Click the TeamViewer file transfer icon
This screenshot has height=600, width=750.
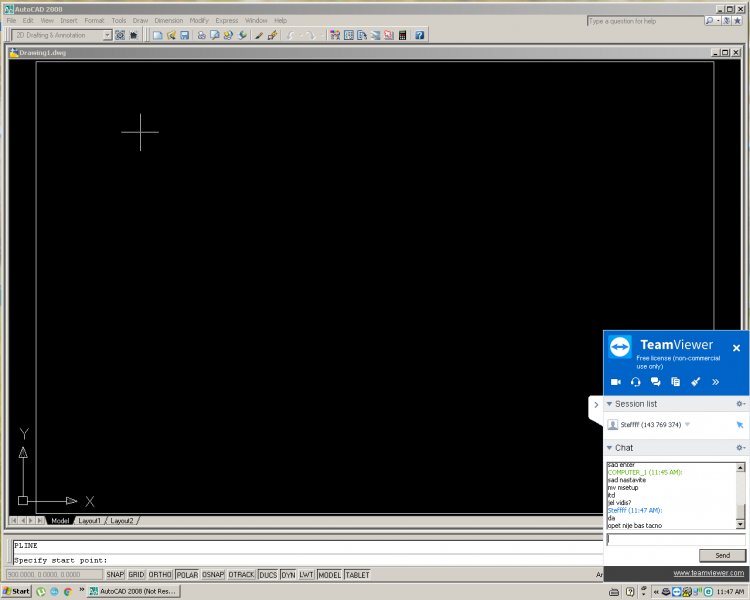676,382
